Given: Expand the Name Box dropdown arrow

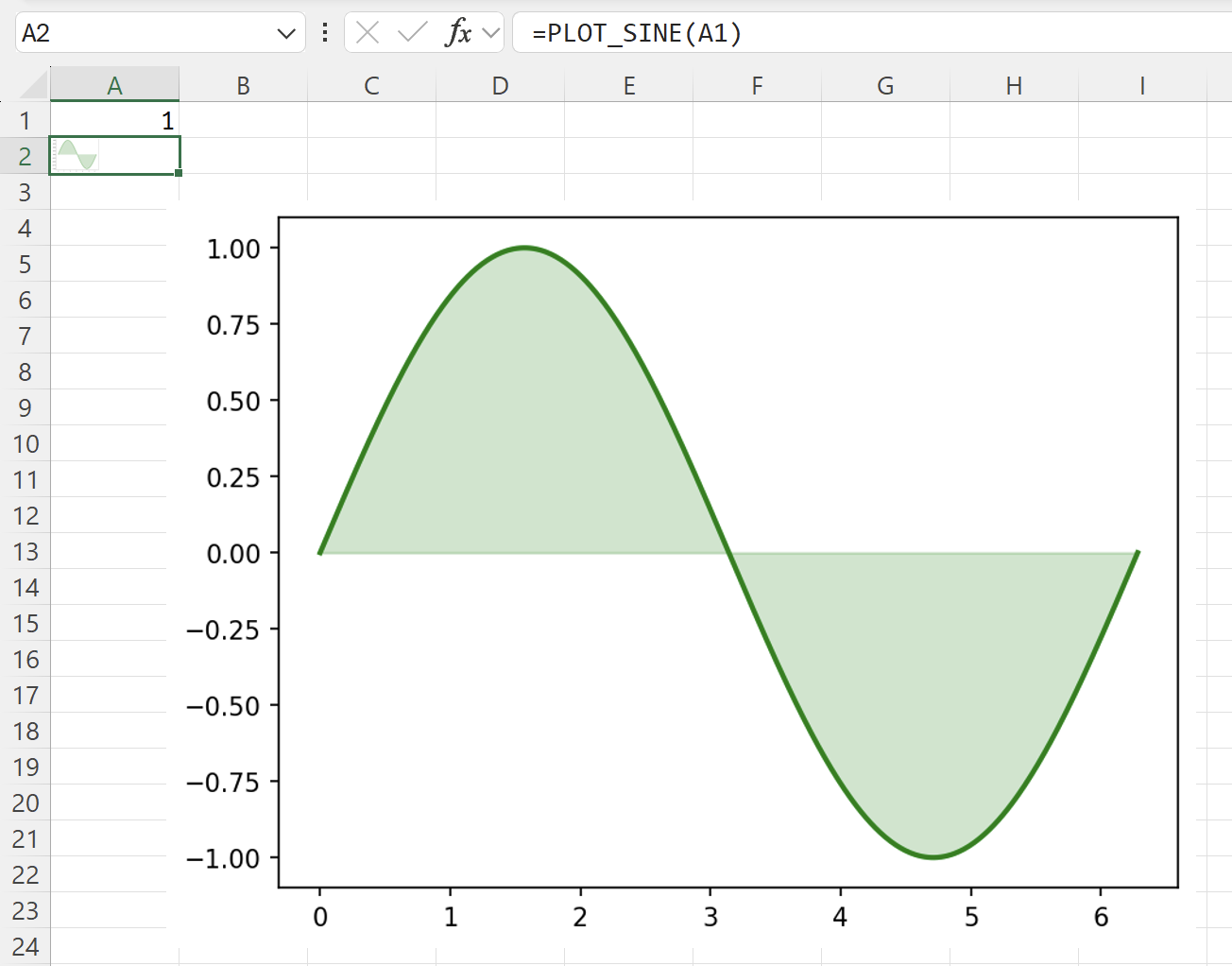Looking at the screenshot, I should coord(286,34).
